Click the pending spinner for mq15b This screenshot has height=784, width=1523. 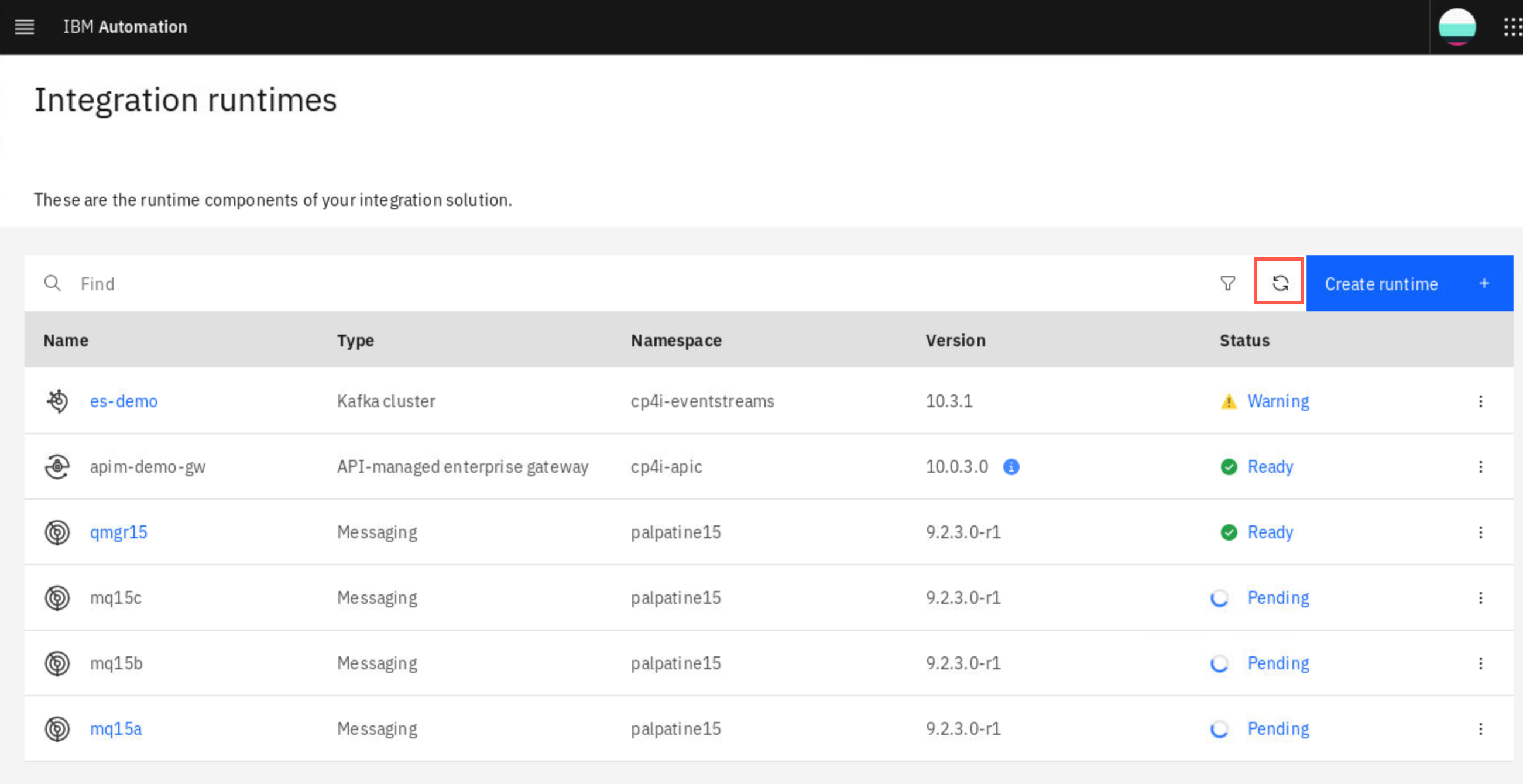[1219, 663]
